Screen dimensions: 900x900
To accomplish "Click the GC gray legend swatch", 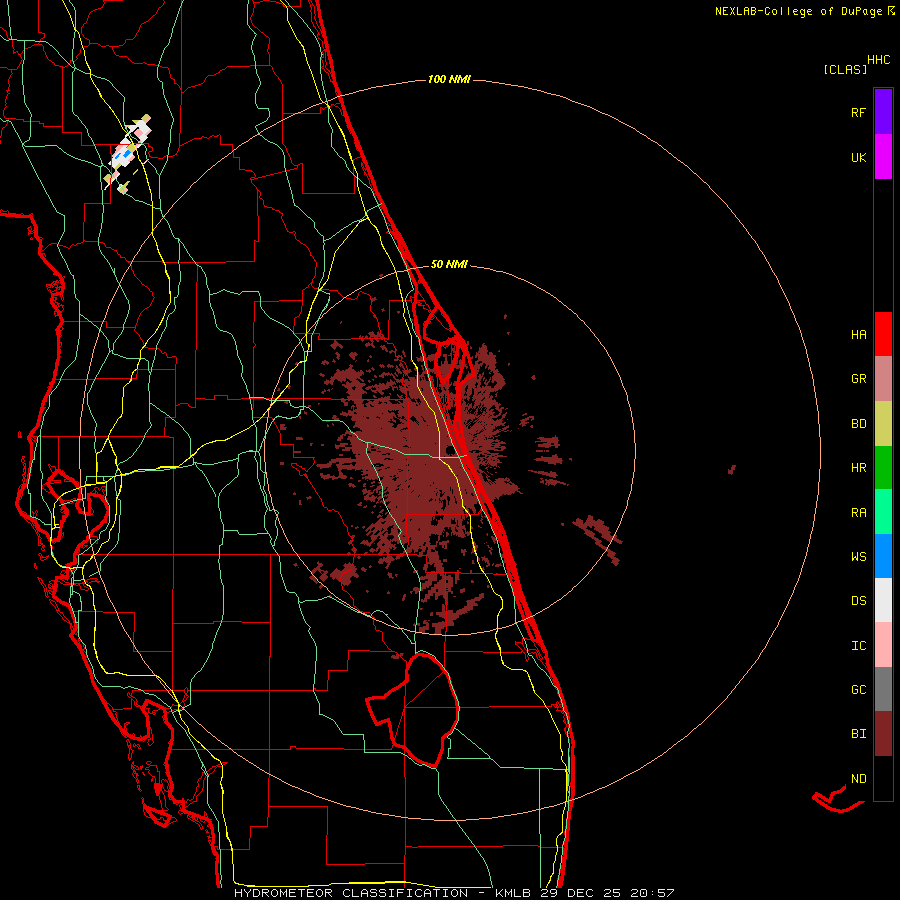I will pos(883,689).
